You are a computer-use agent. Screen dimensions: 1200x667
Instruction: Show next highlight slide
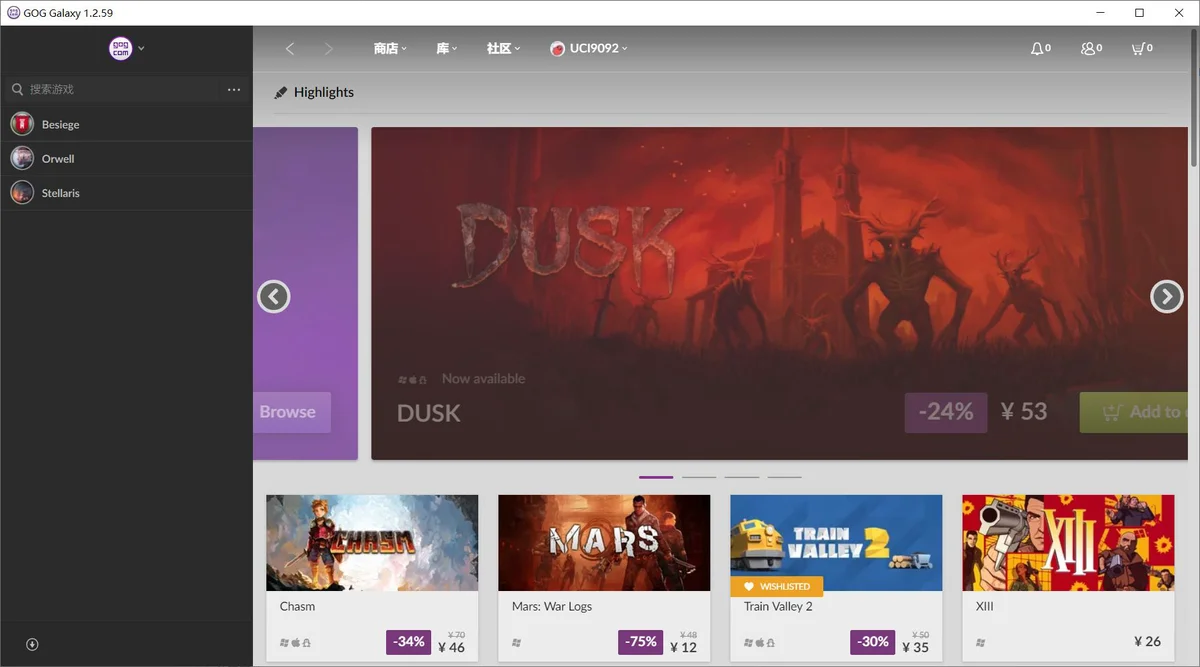tap(1167, 296)
